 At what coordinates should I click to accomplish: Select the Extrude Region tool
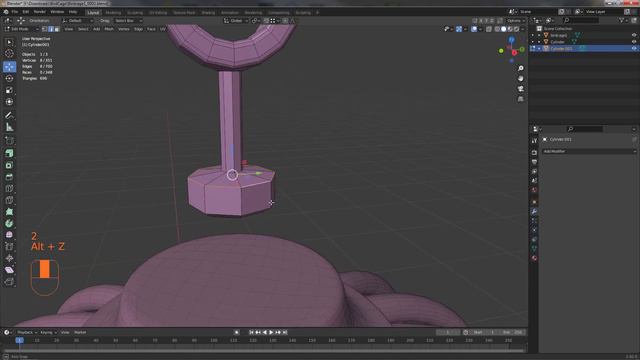[x=9, y=153]
